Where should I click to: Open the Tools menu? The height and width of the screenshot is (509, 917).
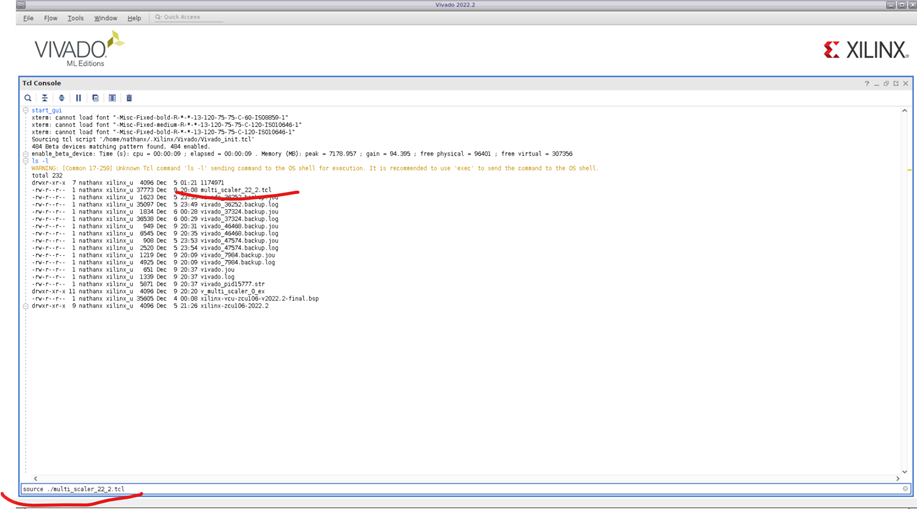(76, 18)
